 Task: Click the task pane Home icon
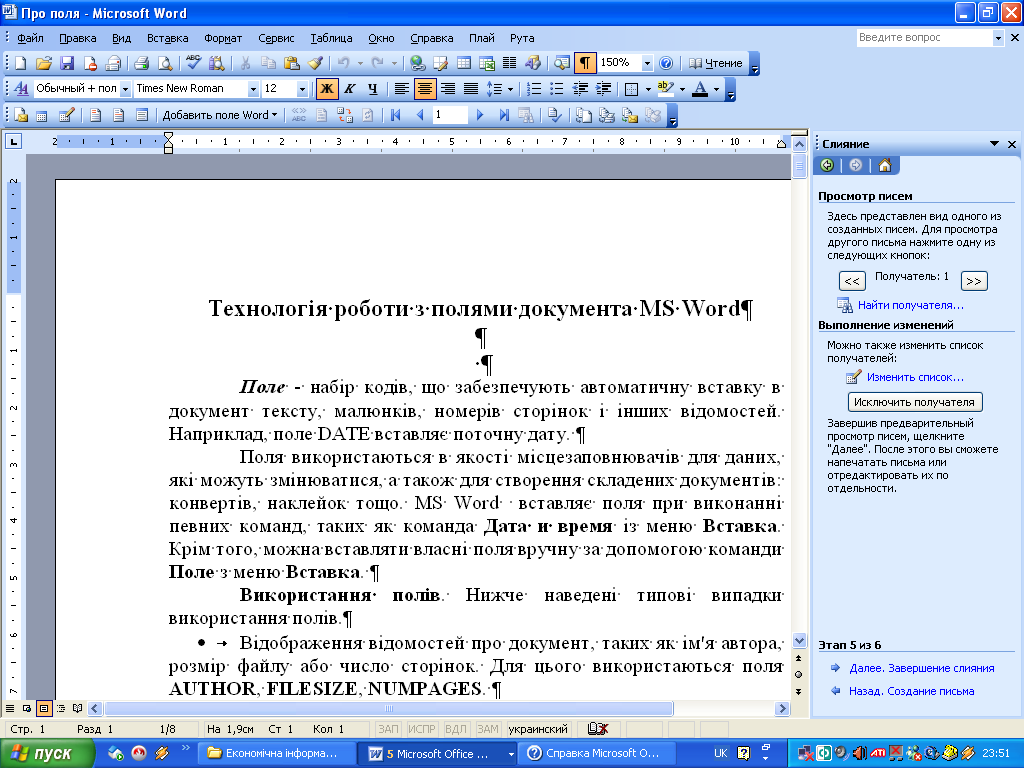click(885, 165)
